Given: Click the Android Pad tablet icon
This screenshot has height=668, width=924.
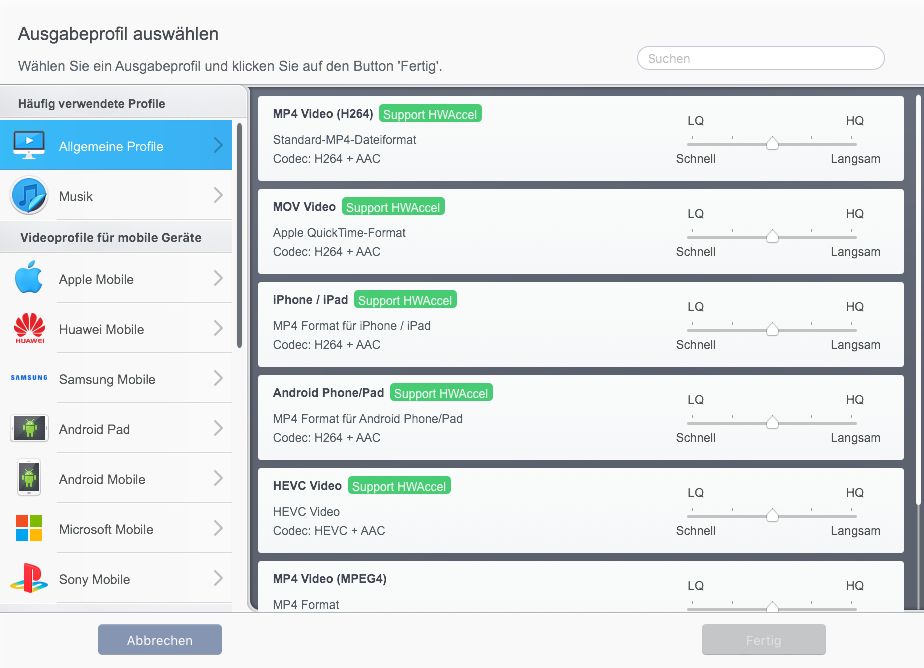Looking at the screenshot, I should (x=29, y=428).
